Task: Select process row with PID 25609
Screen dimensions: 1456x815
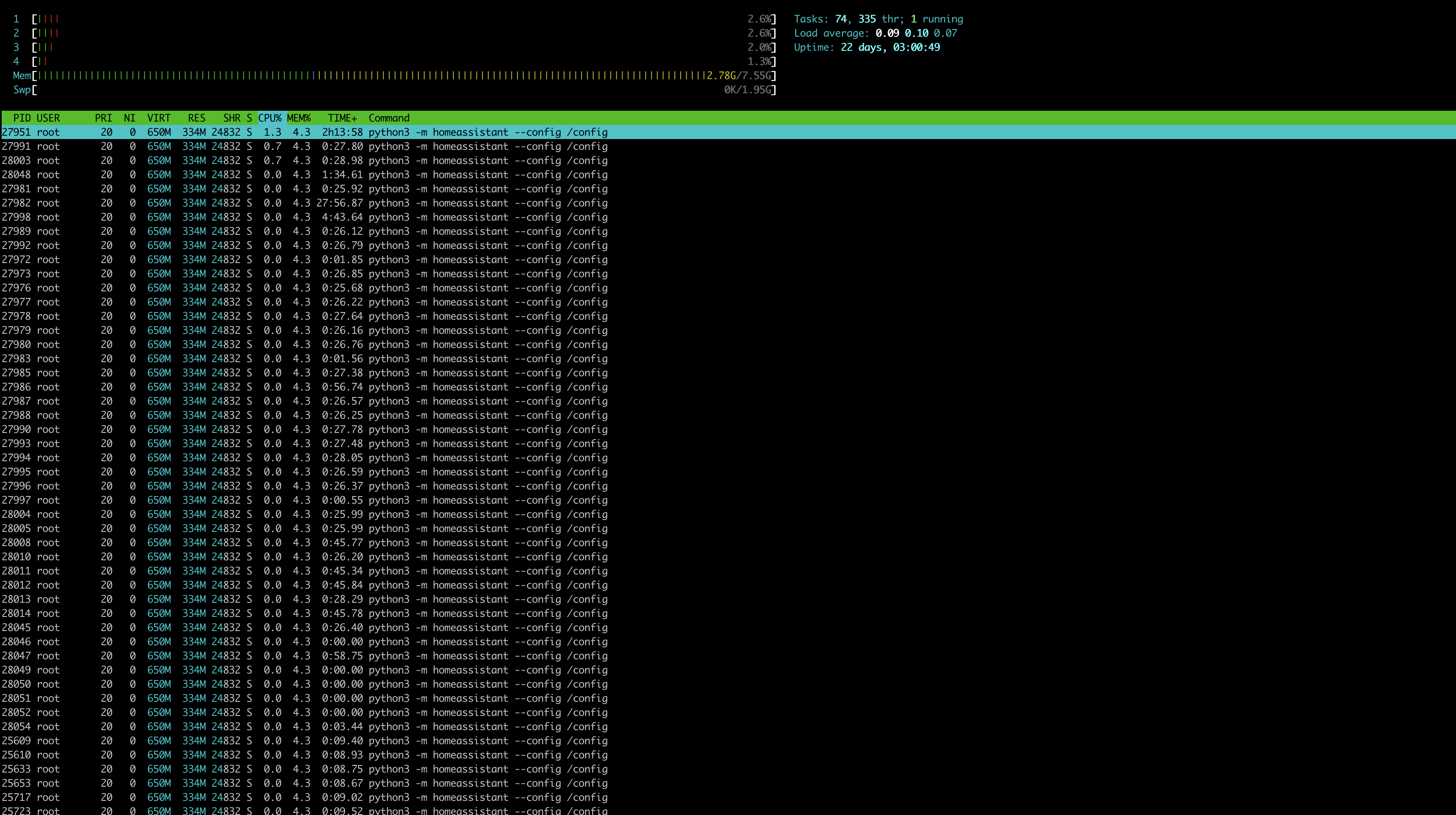Action: point(305,741)
